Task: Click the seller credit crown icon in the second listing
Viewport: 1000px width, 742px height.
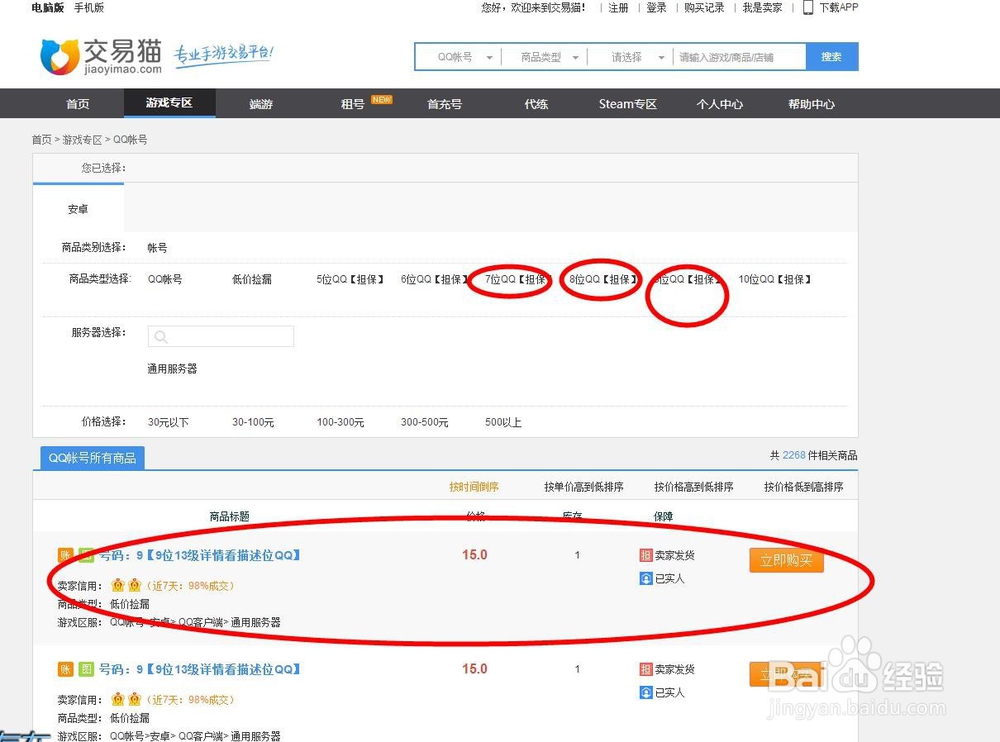Action: [x=126, y=699]
